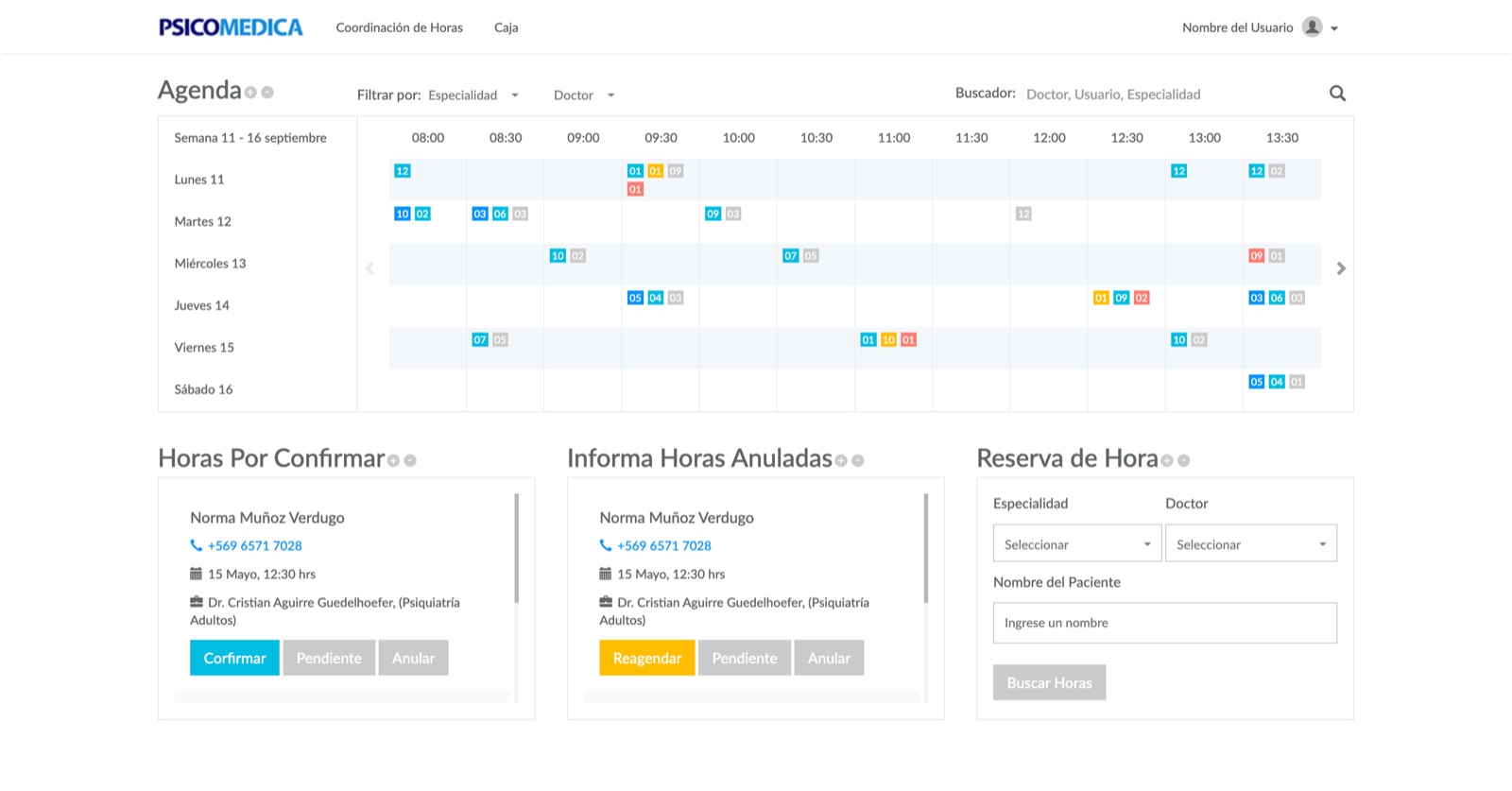Click calendar icon in Informa Horas Anuladas card

click(605, 574)
